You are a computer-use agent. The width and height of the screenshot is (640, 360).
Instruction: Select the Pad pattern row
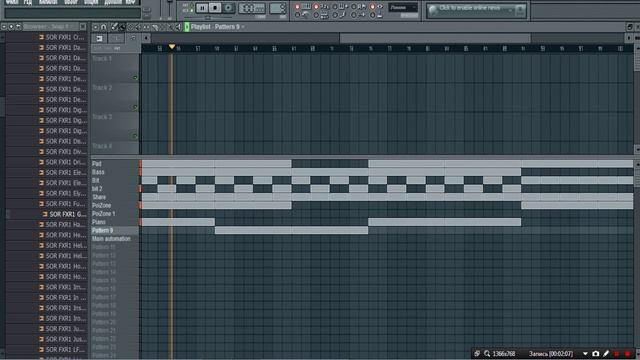click(x=115, y=164)
